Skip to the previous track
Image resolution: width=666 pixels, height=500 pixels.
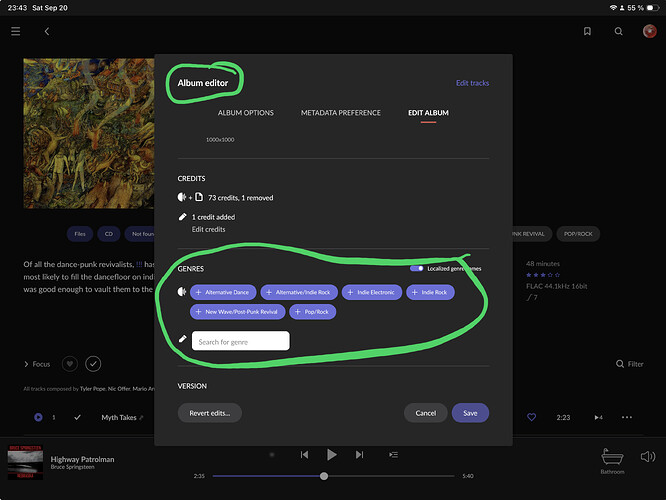click(304, 454)
